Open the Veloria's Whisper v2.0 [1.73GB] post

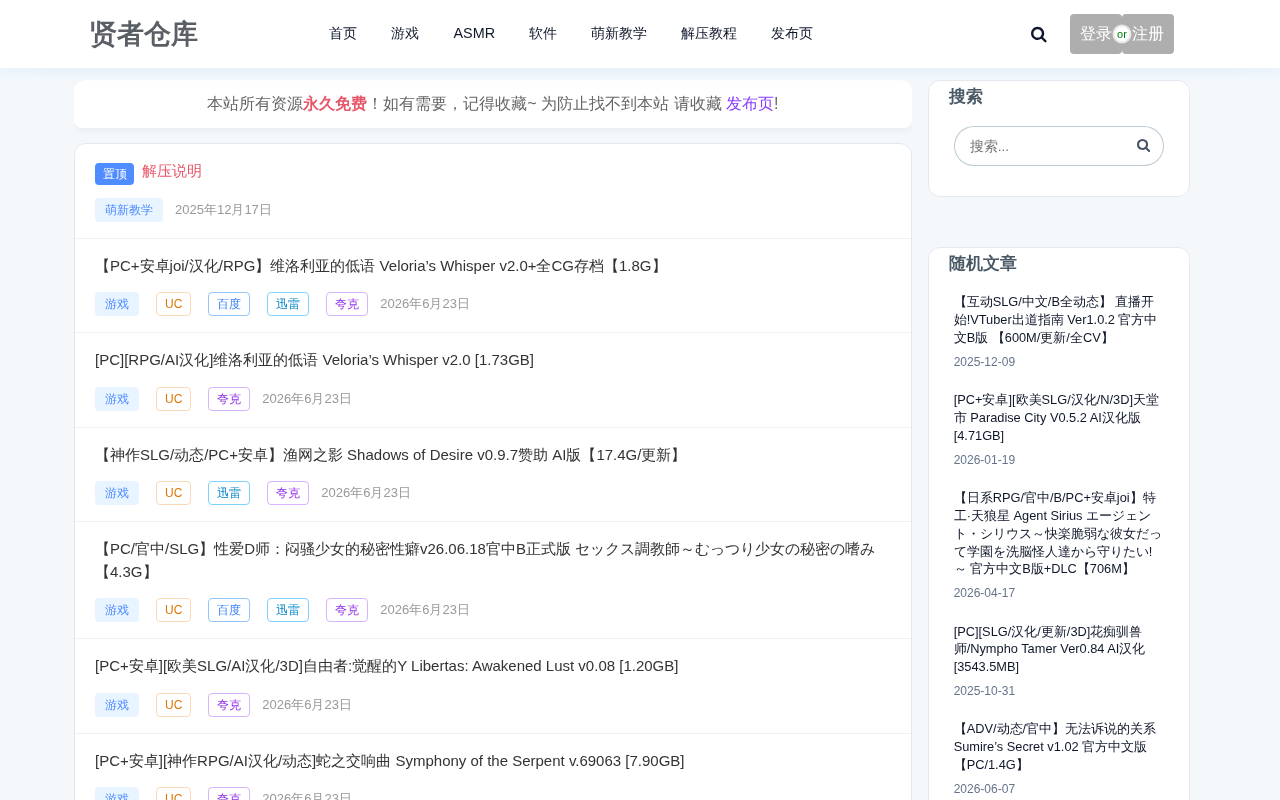314,360
